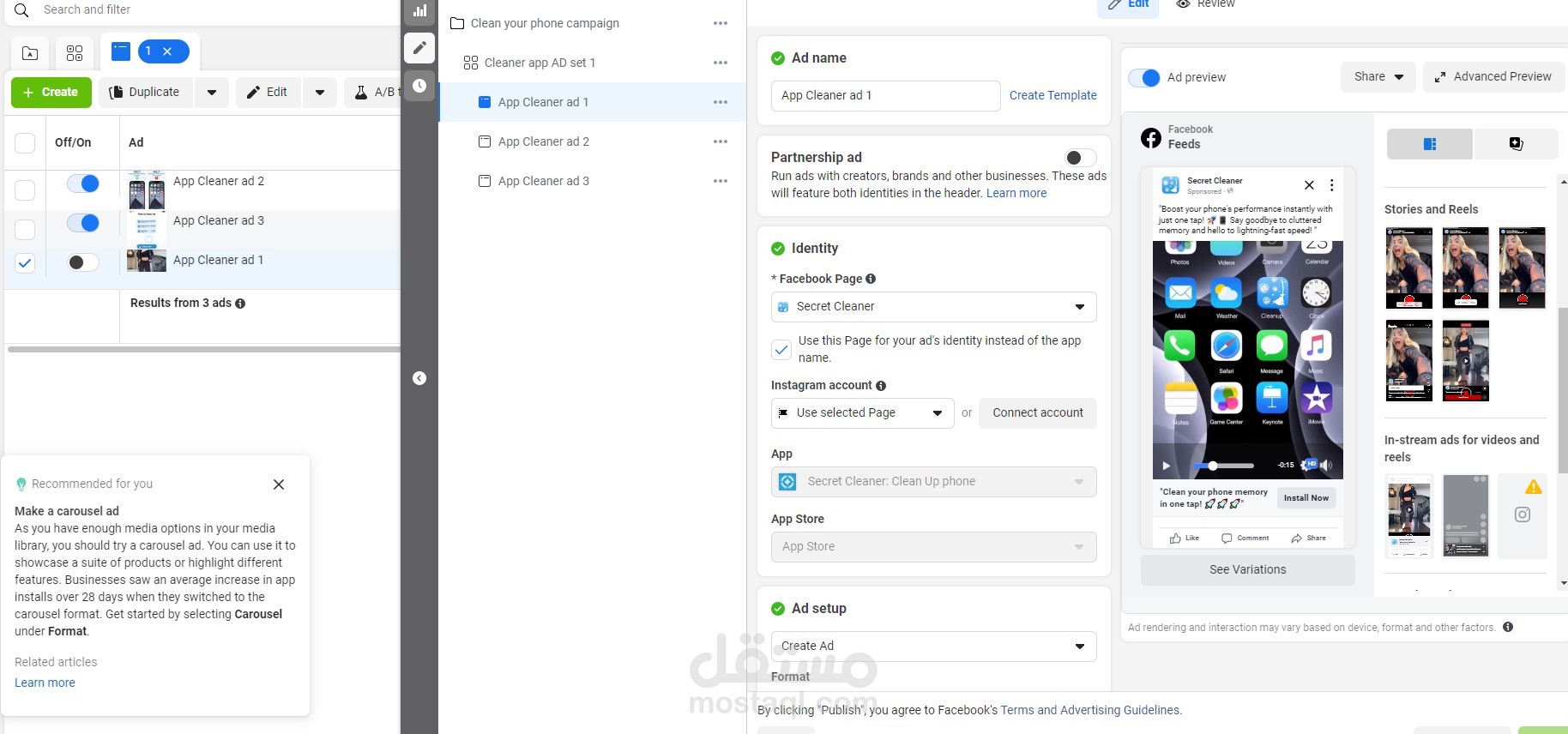Enable the Partnership ad toggle
1568x734 pixels.
(x=1080, y=158)
